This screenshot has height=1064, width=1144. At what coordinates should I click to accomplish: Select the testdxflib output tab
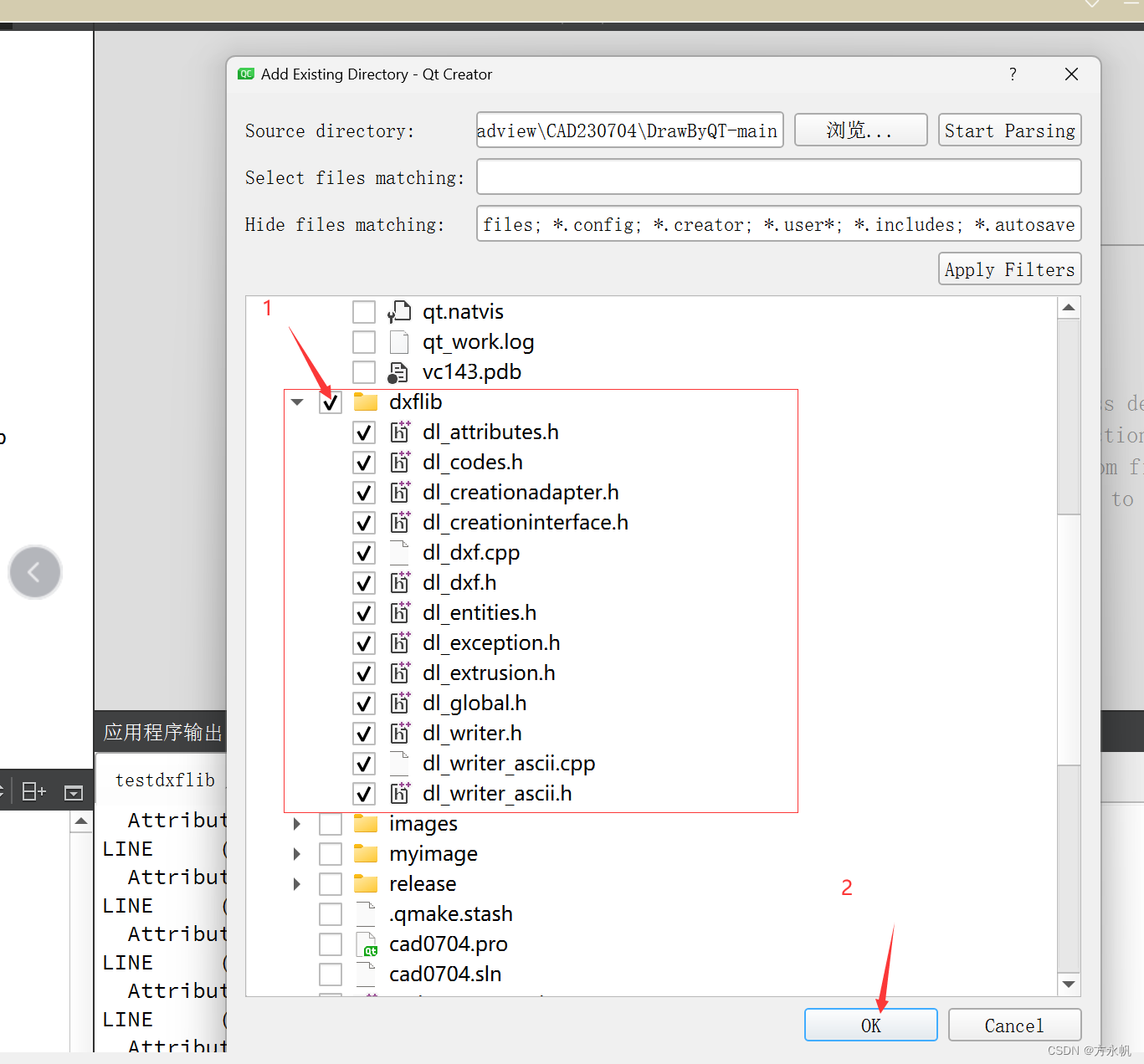click(x=165, y=780)
